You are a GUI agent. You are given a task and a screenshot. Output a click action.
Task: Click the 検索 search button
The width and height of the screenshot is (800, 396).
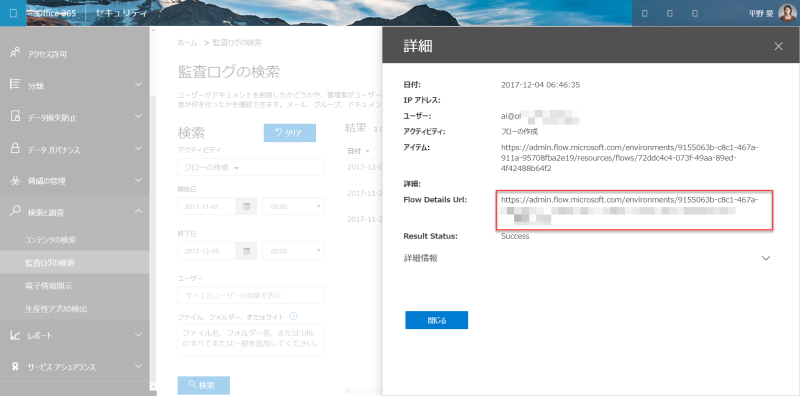tap(204, 385)
